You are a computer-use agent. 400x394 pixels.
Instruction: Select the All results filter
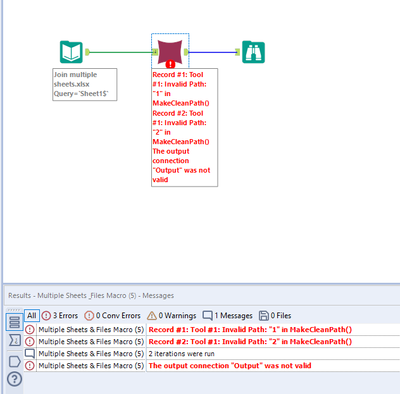click(x=32, y=315)
